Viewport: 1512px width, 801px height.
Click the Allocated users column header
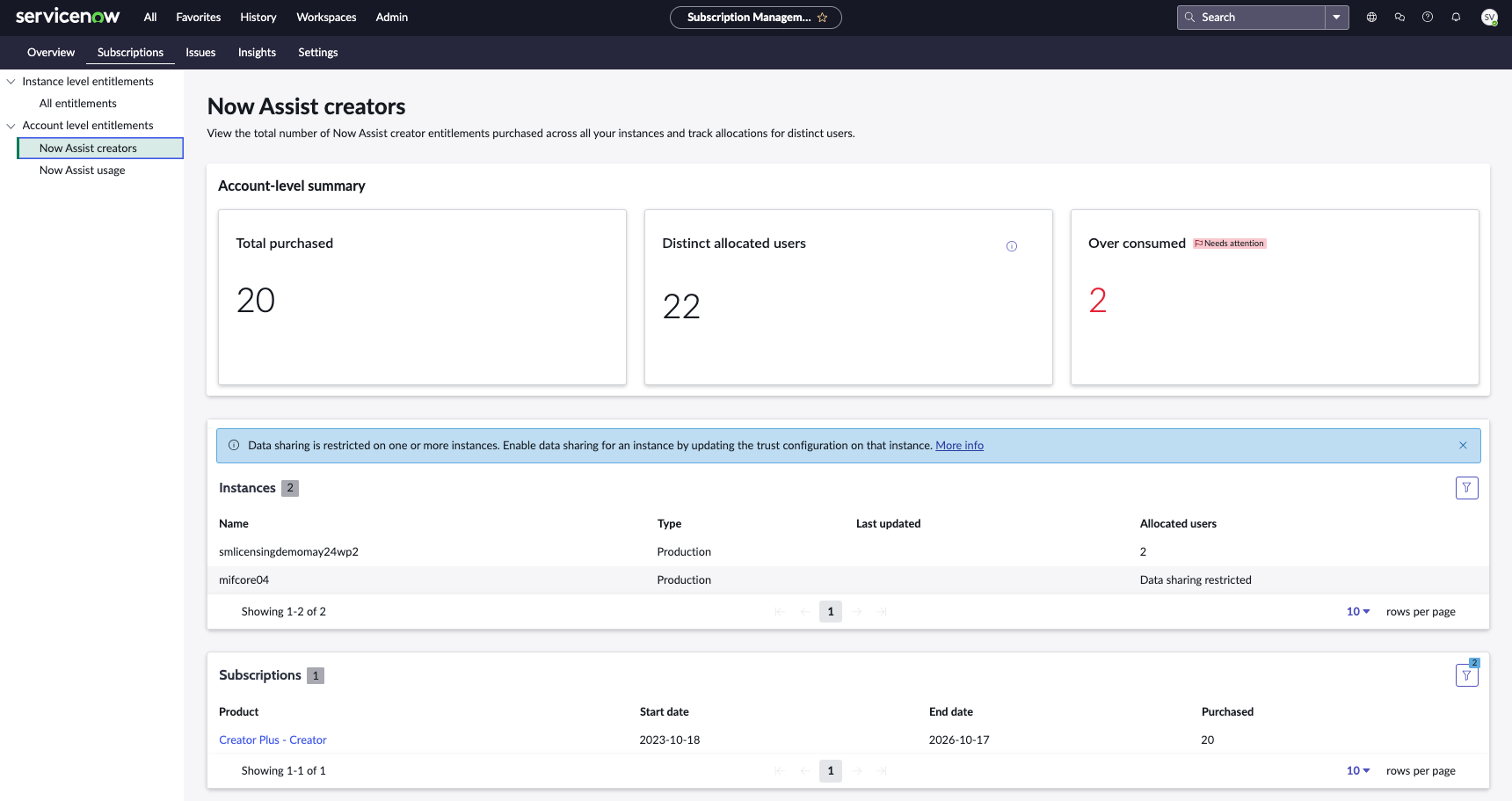pyautogui.click(x=1178, y=524)
